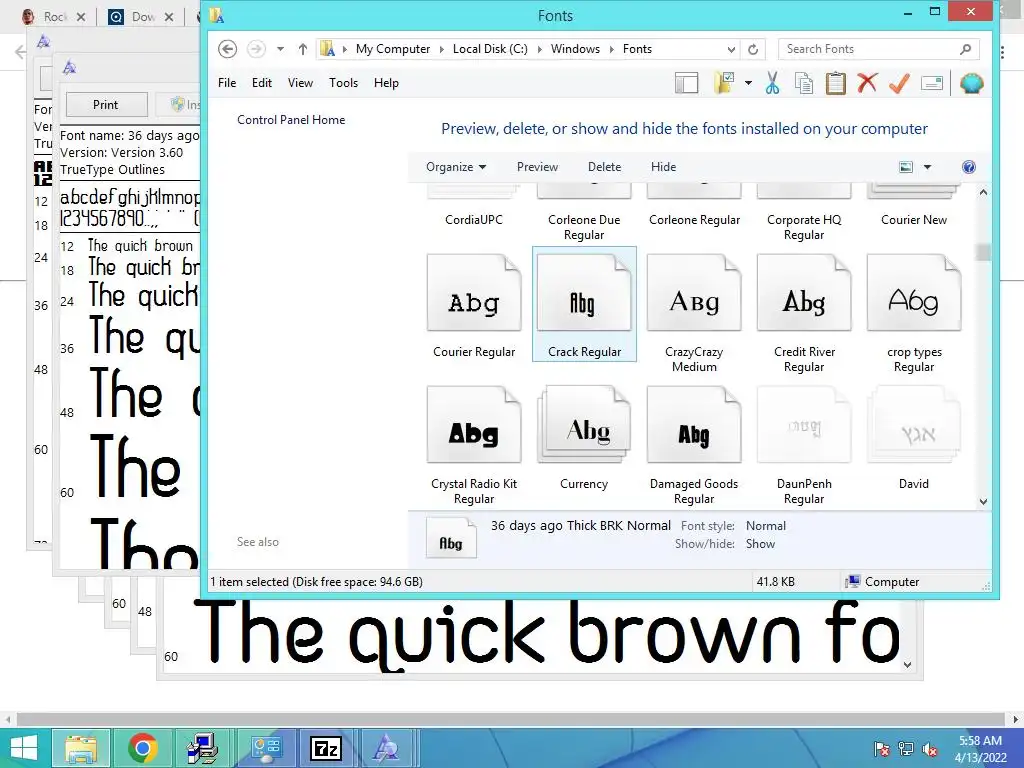Click the Courier New font label
This screenshot has height=768, width=1024.
[914, 219]
